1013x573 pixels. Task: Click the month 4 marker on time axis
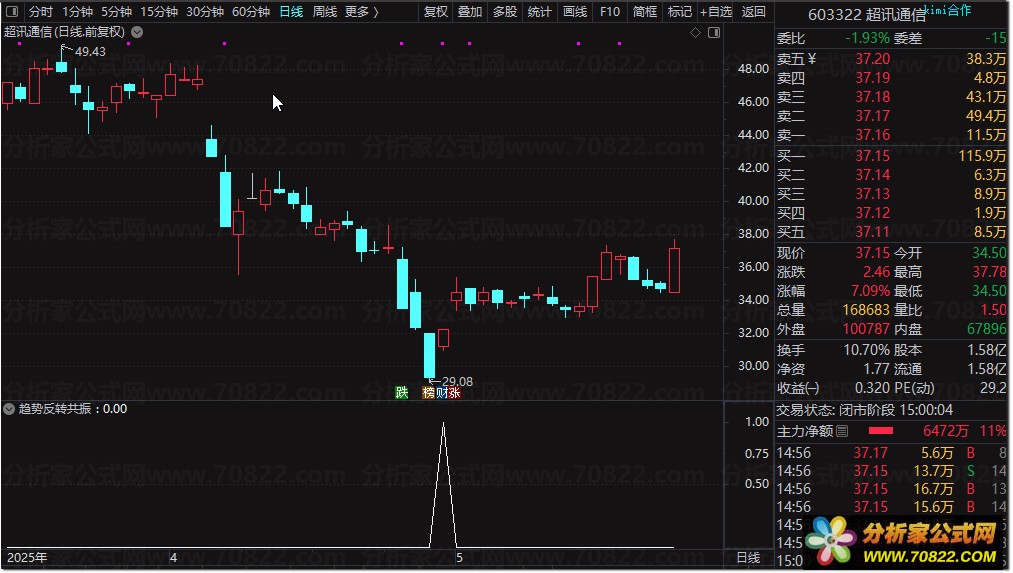point(173,557)
